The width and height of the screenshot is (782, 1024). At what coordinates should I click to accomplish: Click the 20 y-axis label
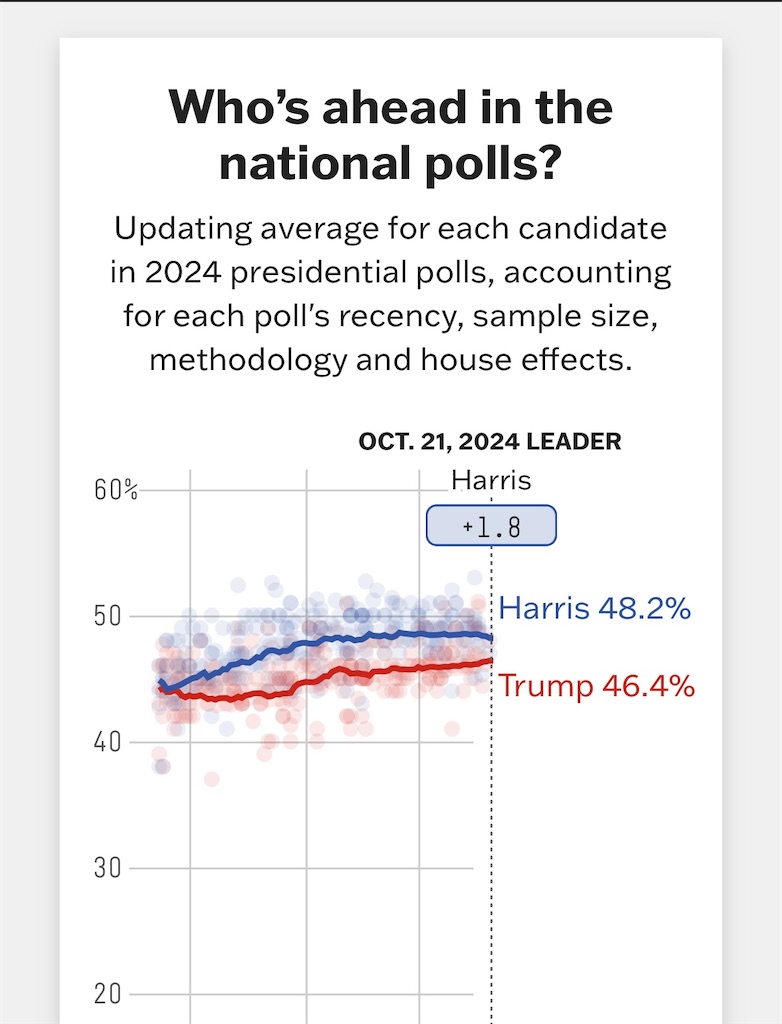[107, 995]
